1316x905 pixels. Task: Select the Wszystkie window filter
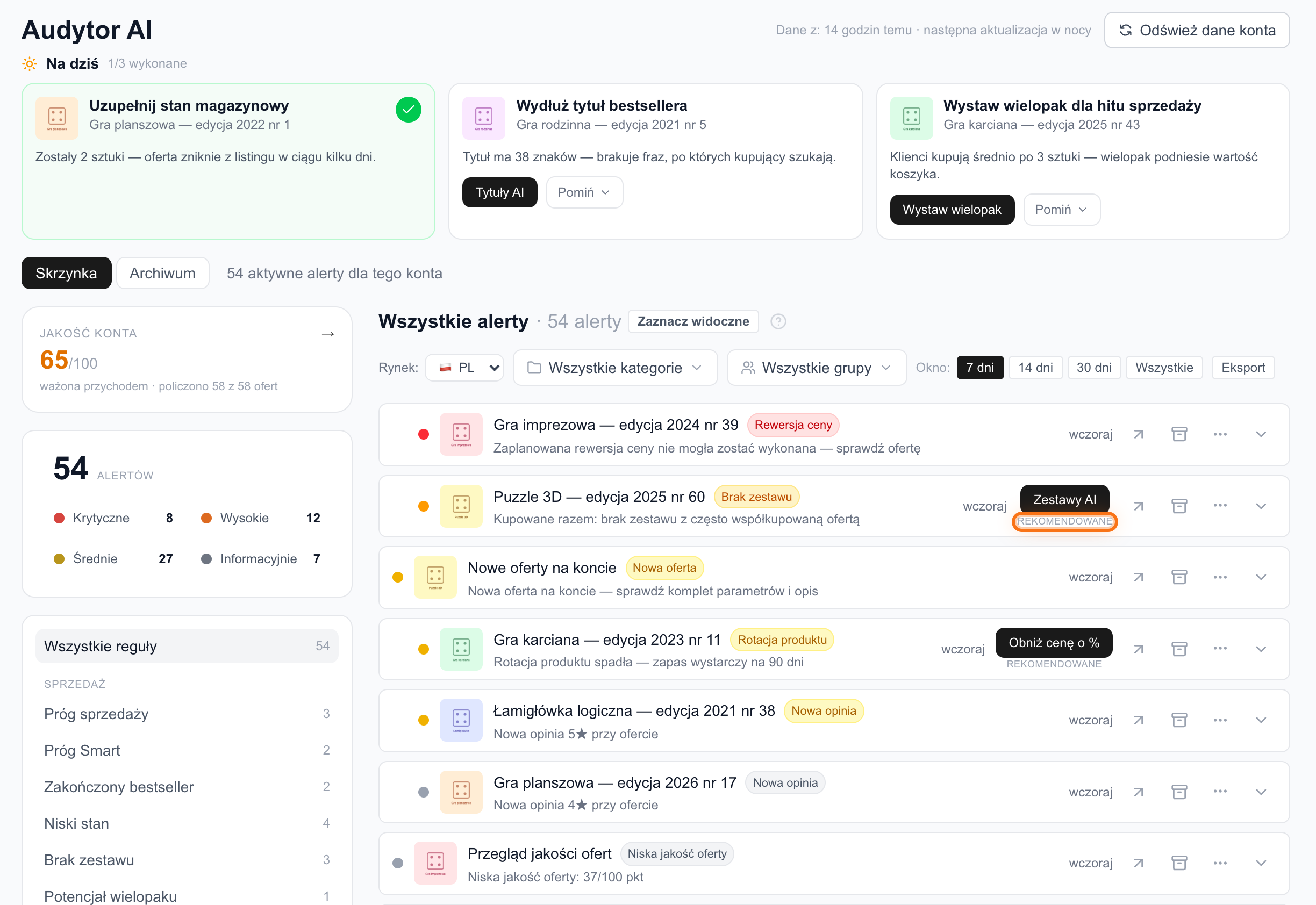[1164, 368]
